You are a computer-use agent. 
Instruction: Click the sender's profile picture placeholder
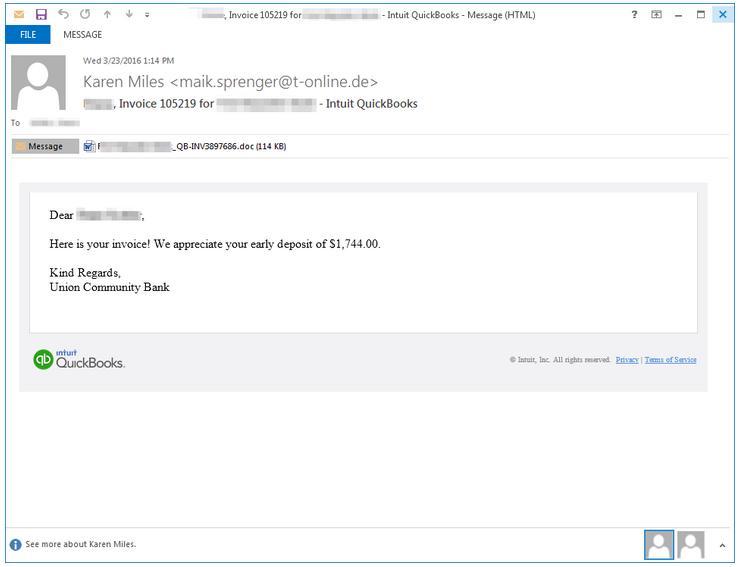coord(38,83)
